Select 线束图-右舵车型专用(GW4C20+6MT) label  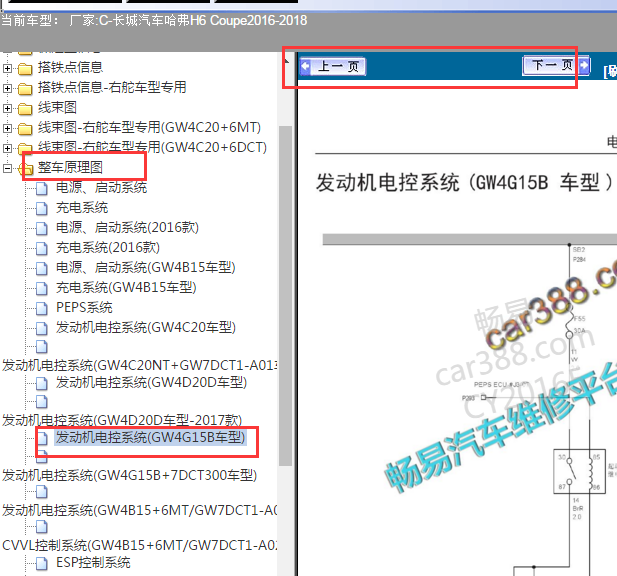149,127
